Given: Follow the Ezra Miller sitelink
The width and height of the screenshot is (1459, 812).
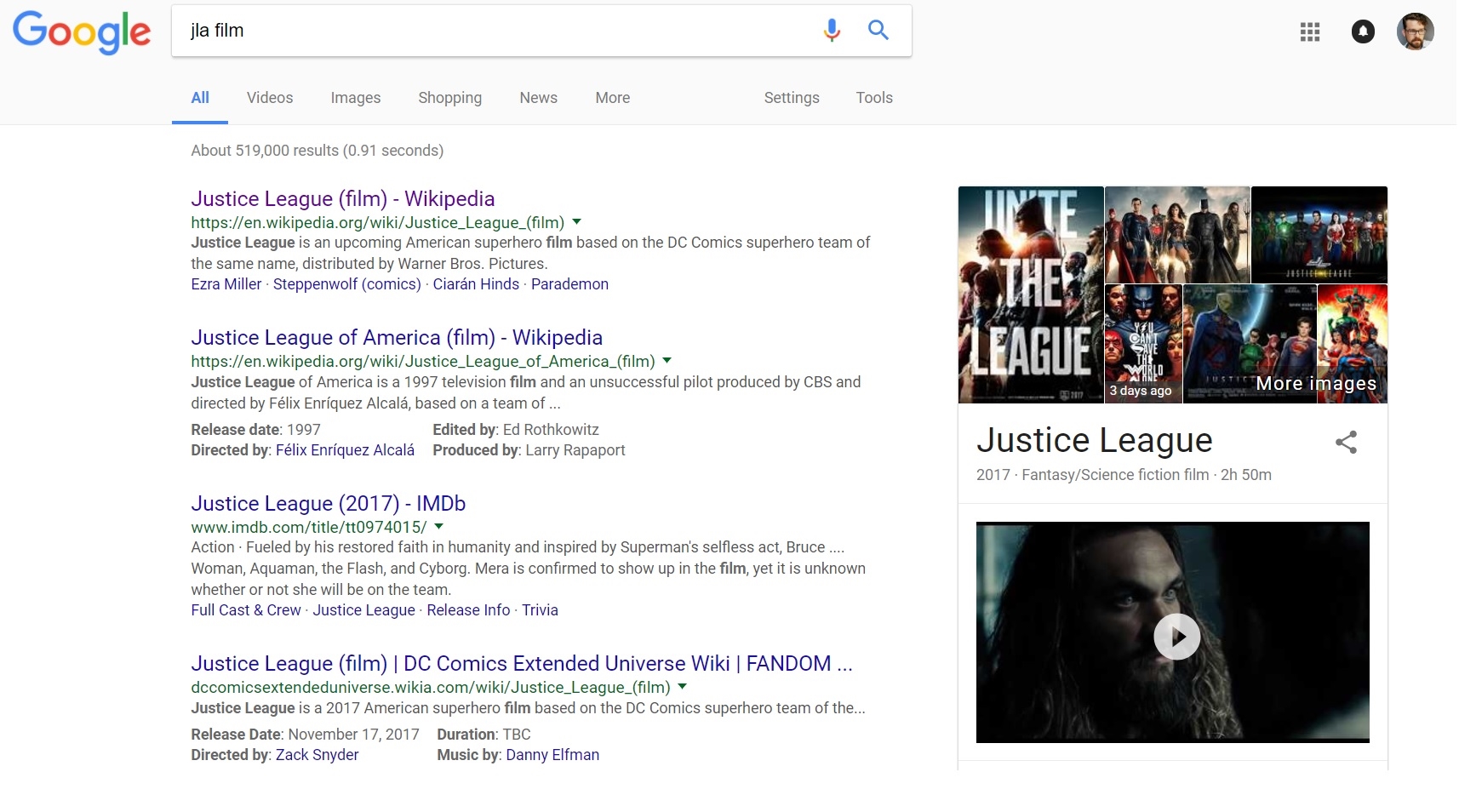Looking at the screenshot, I should click(x=226, y=284).
